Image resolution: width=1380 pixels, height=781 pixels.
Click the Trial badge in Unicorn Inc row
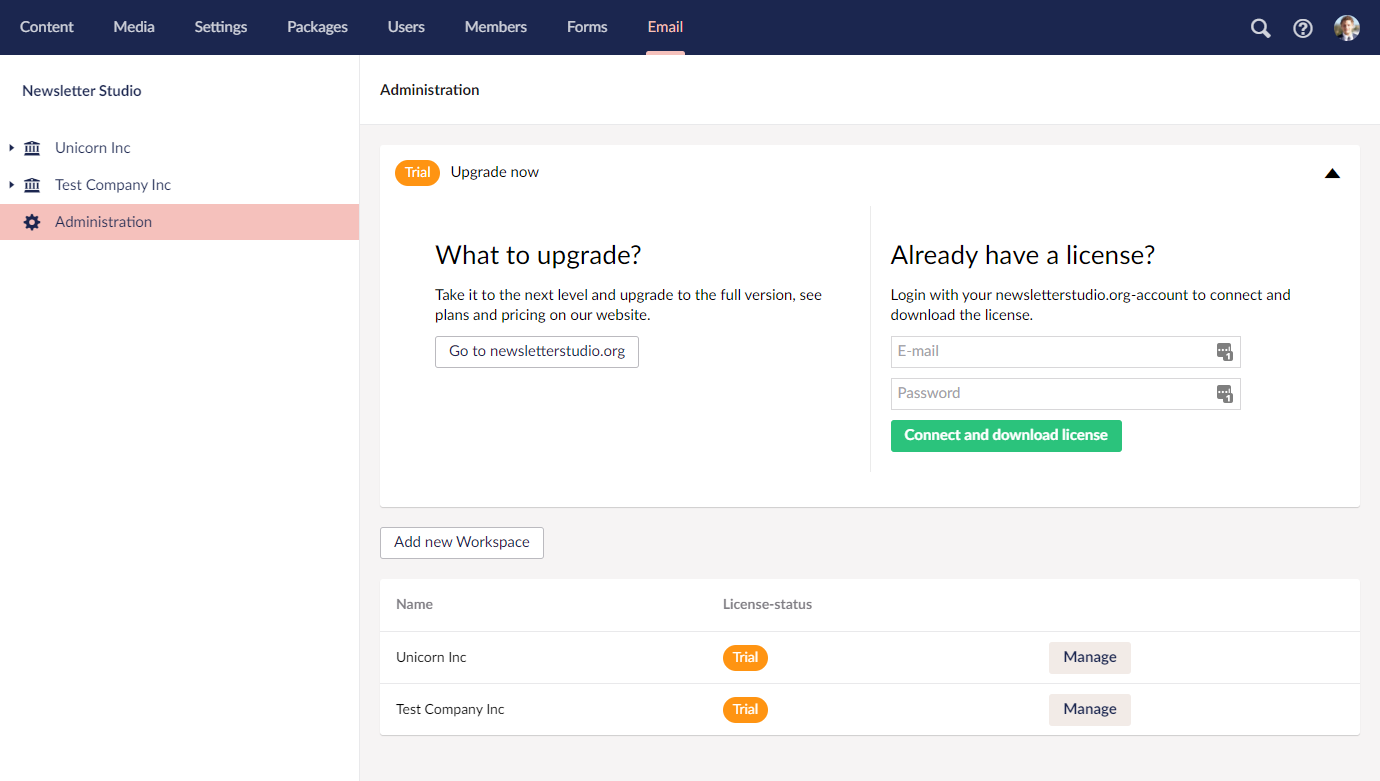click(x=745, y=658)
